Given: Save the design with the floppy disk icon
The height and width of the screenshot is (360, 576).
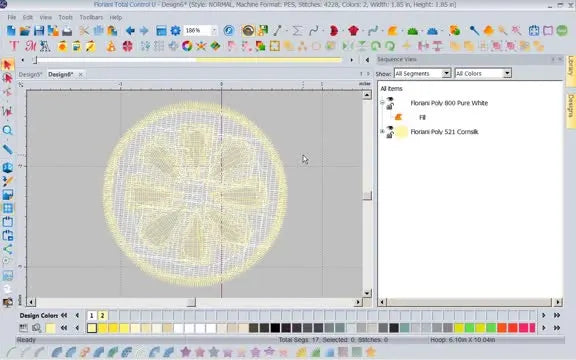Looking at the screenshot, I should [39, 31].
